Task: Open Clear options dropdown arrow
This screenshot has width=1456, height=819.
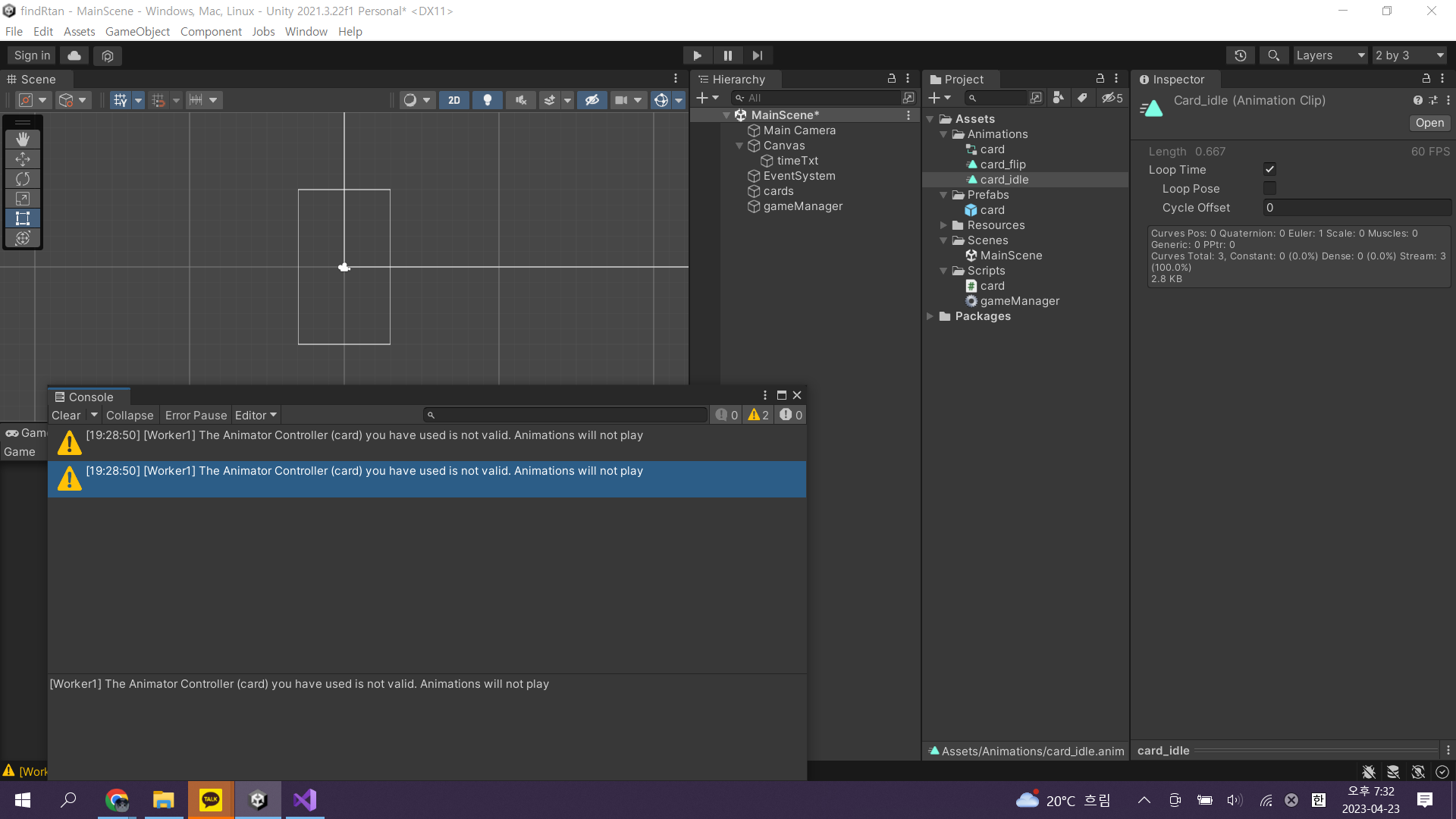Action: coord(94,416)
